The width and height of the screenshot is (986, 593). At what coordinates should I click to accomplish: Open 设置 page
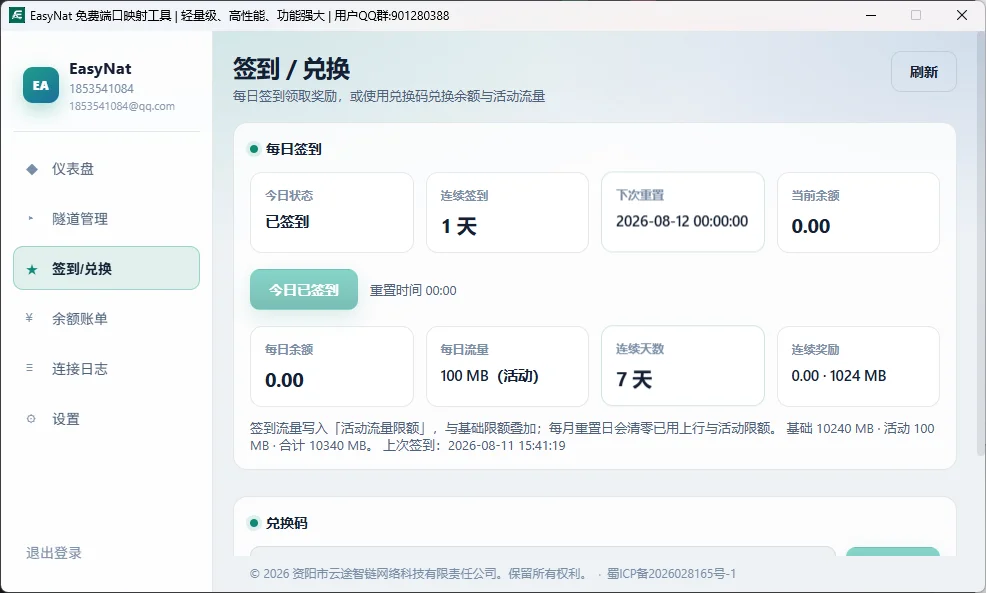click(x=106, y=419)
